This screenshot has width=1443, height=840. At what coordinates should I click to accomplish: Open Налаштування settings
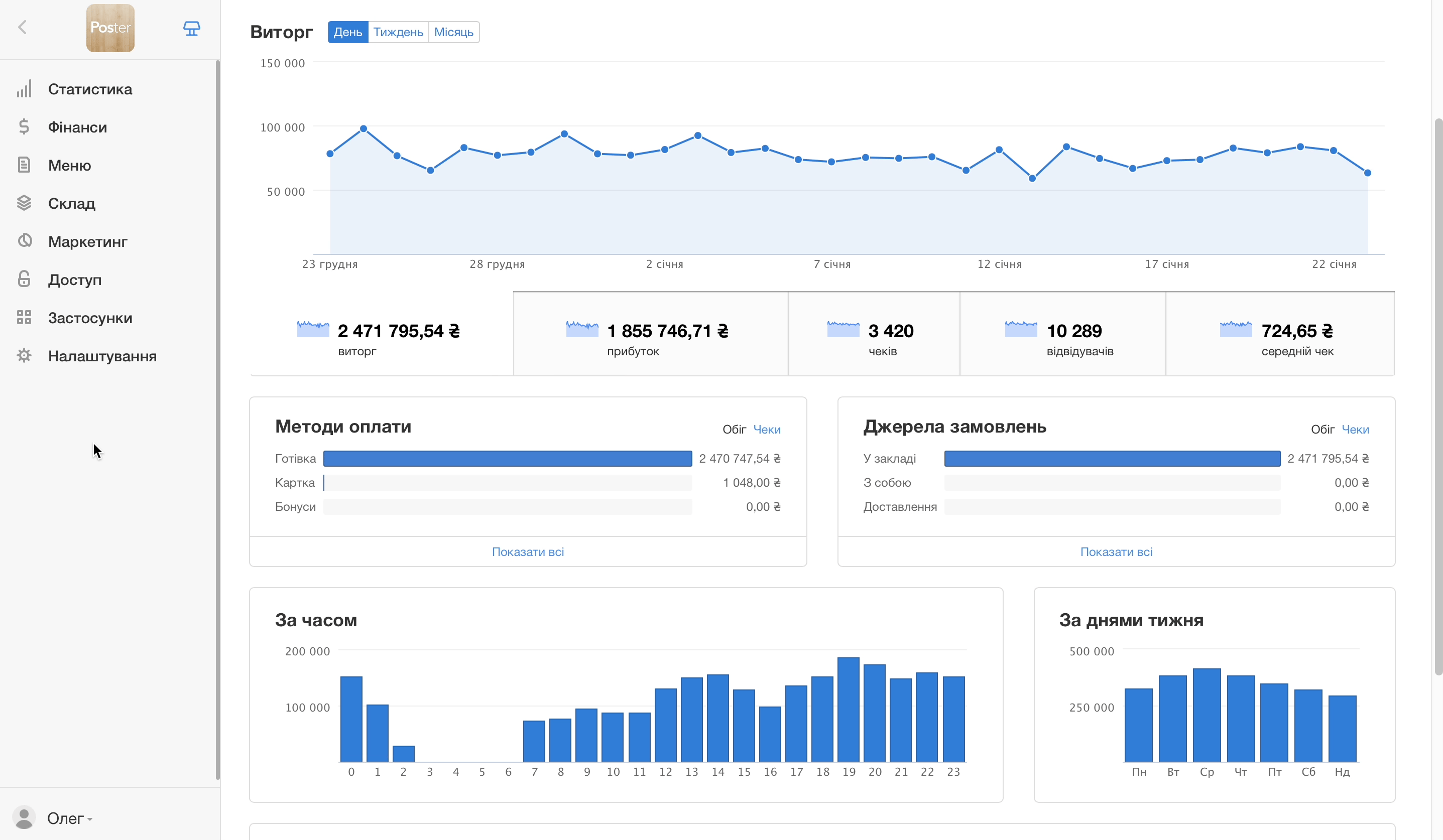tap(102, 356)
